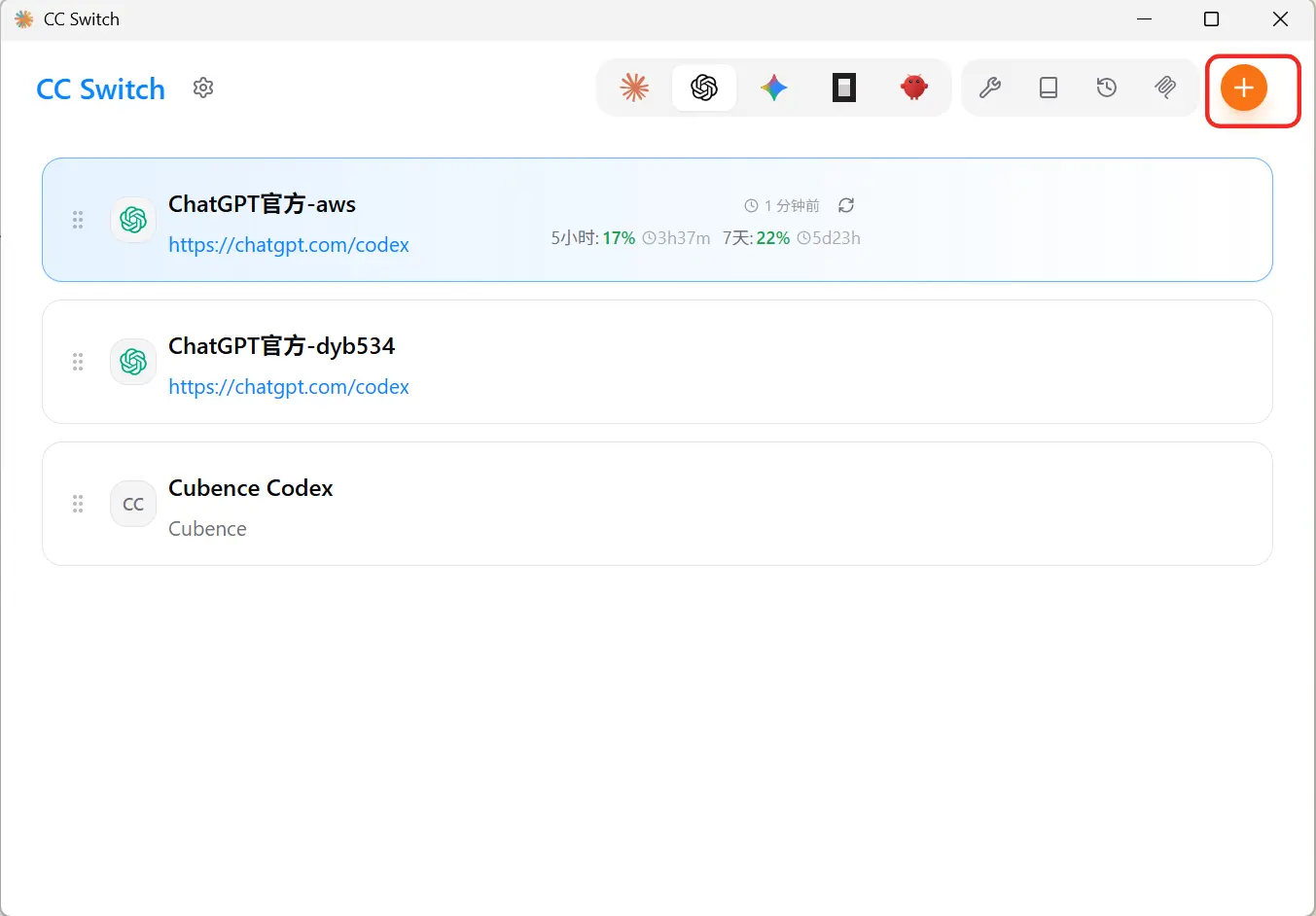
Task: Click drag handle of ChatGPT官方-aws
Action: coord(78,220)
